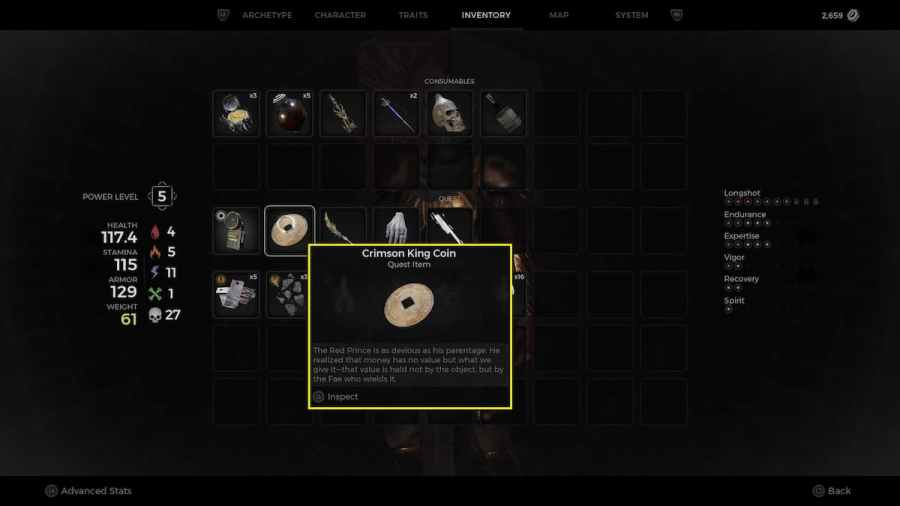This screenshot has height=506, width=900.
Task: Open Advanced Stats
Action: [88, 491]
